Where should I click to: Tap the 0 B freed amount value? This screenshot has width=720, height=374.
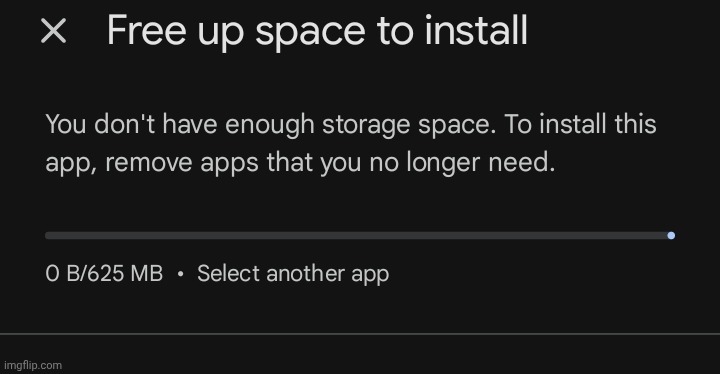click(x=62, y=273)
